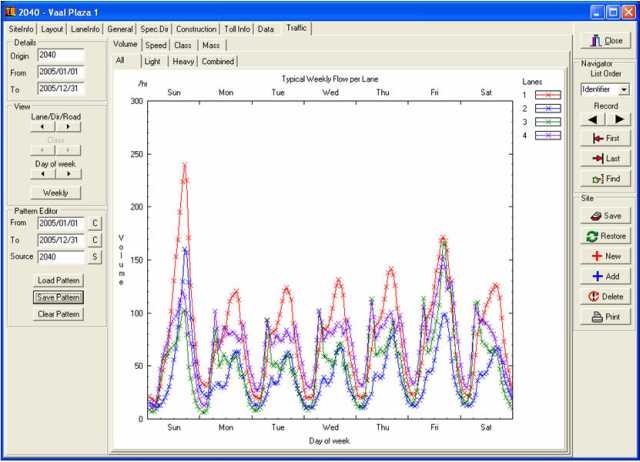
Task: Click Lane 2 blue legend swatch
Action: point(548,109)
